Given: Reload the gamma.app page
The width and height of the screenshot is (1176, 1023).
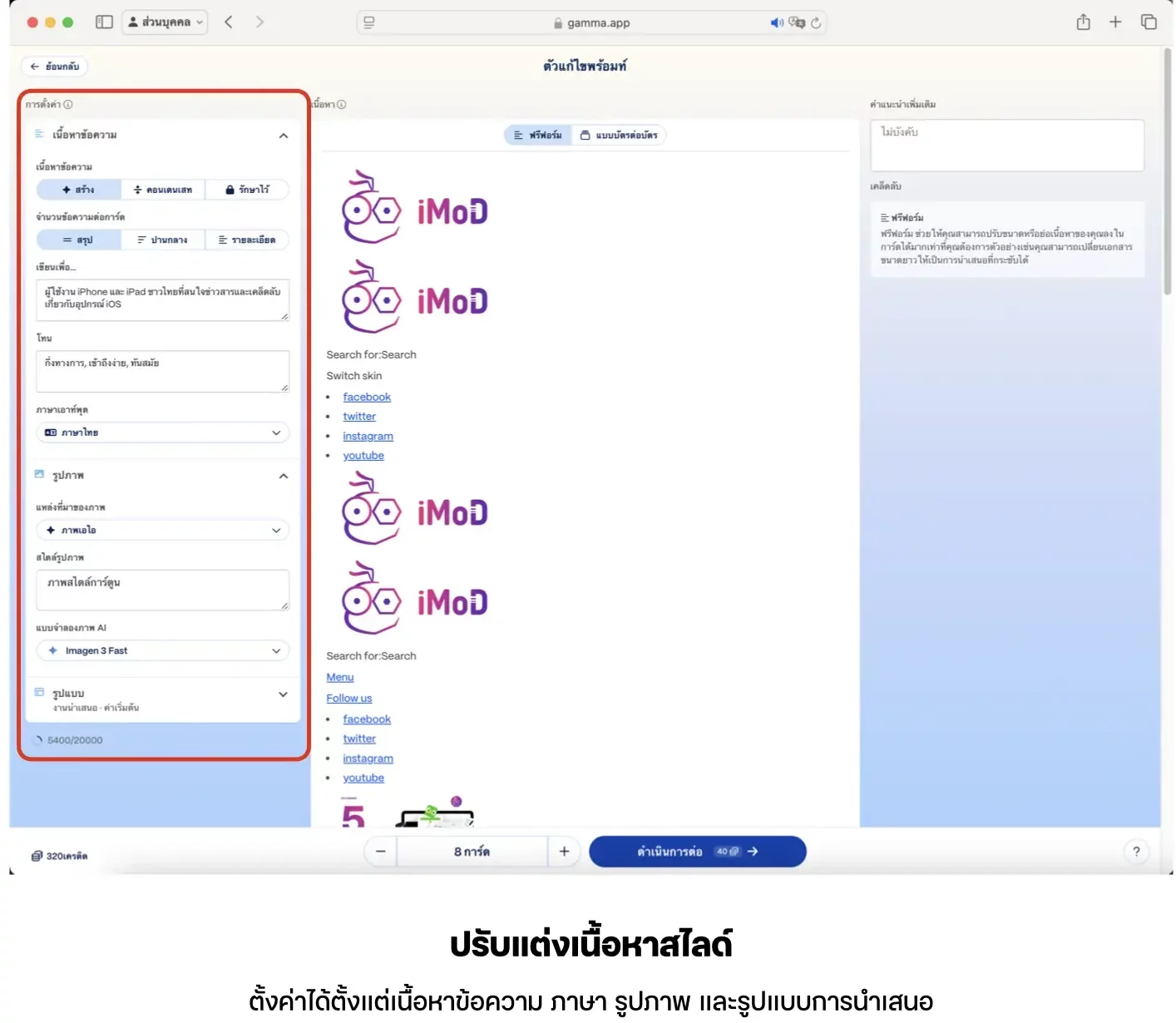Looking at the screenshot, I should 816,23.
